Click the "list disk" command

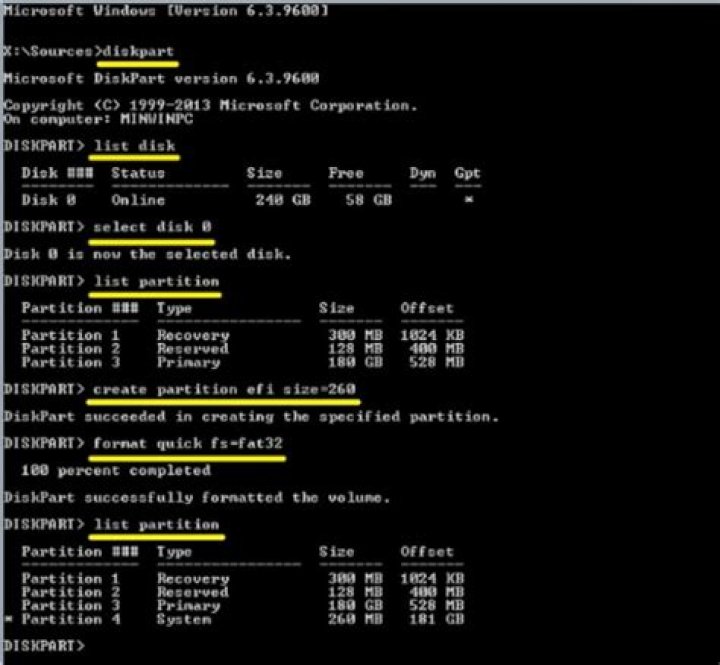135,146
